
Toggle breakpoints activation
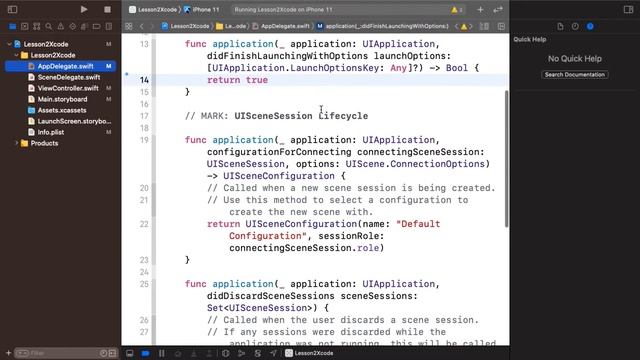click(x=145, y=353)
